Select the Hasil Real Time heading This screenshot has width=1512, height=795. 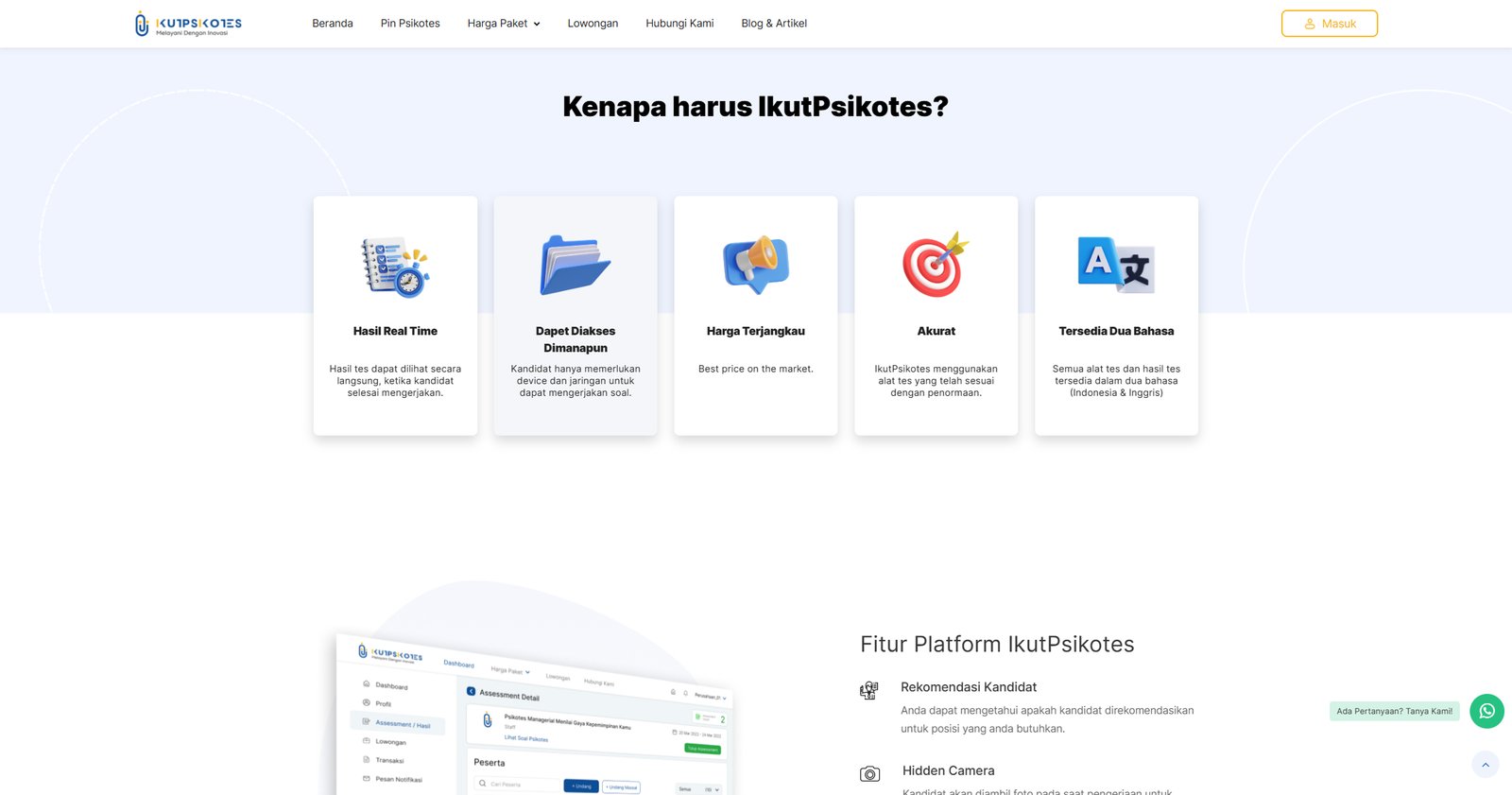tap(395, 331)
